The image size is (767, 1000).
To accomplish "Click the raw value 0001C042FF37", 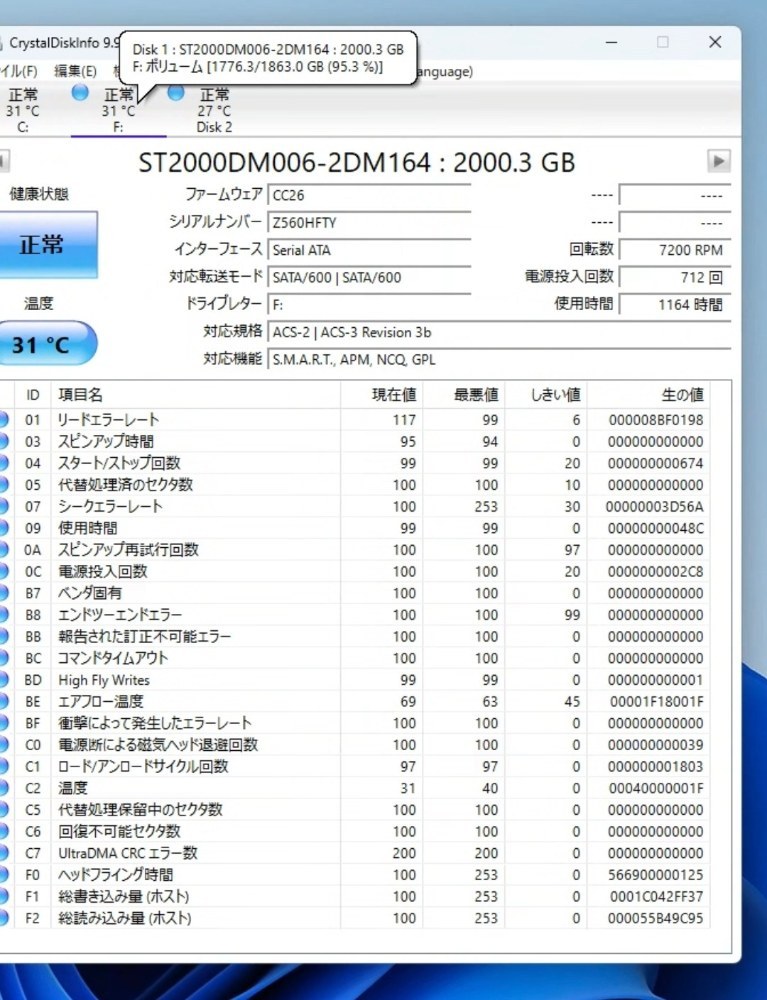I will pos(657,897).
